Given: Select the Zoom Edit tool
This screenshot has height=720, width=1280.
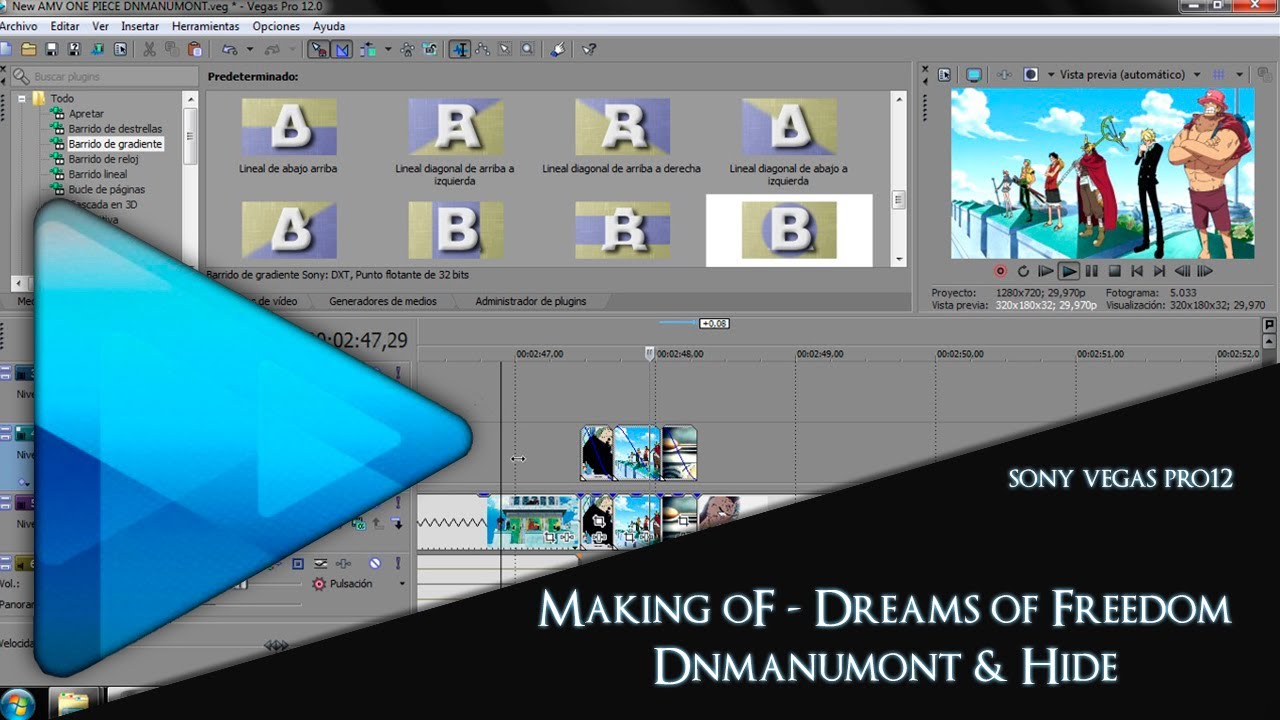Looking at the screenshot, I should [x=527, y=48].
